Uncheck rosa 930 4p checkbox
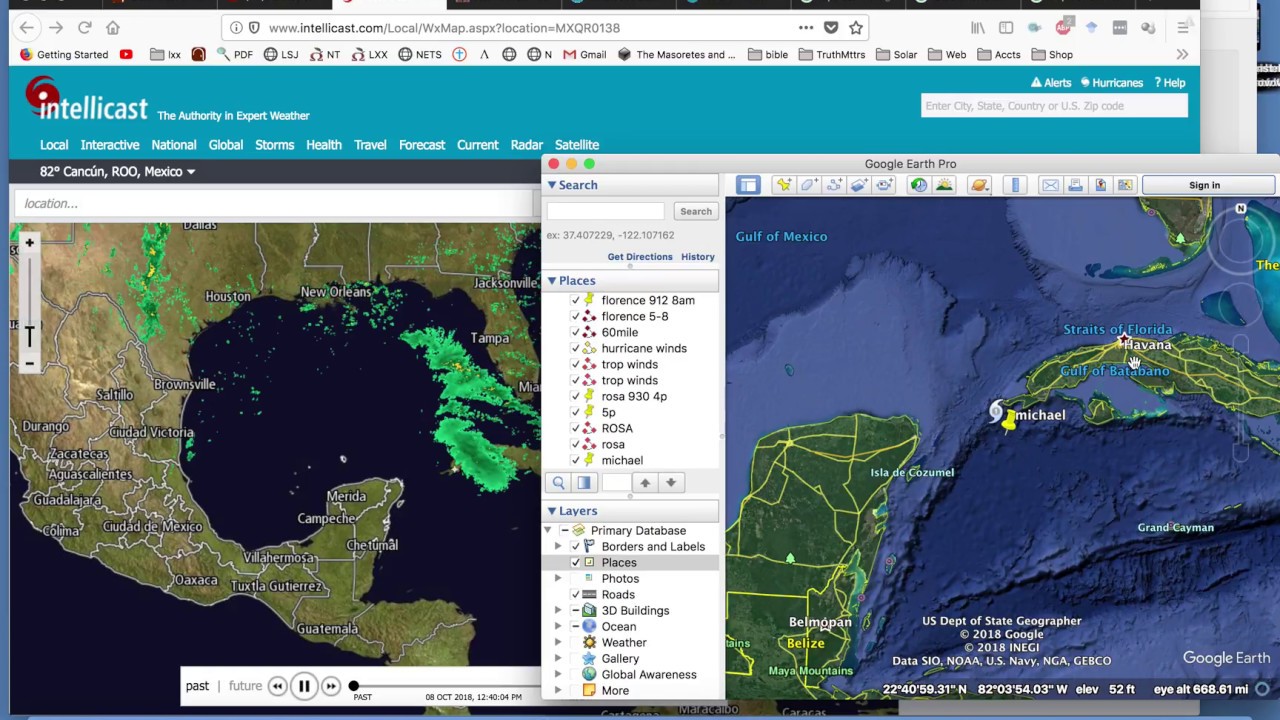1280x720 pixels. coord(575,396)
